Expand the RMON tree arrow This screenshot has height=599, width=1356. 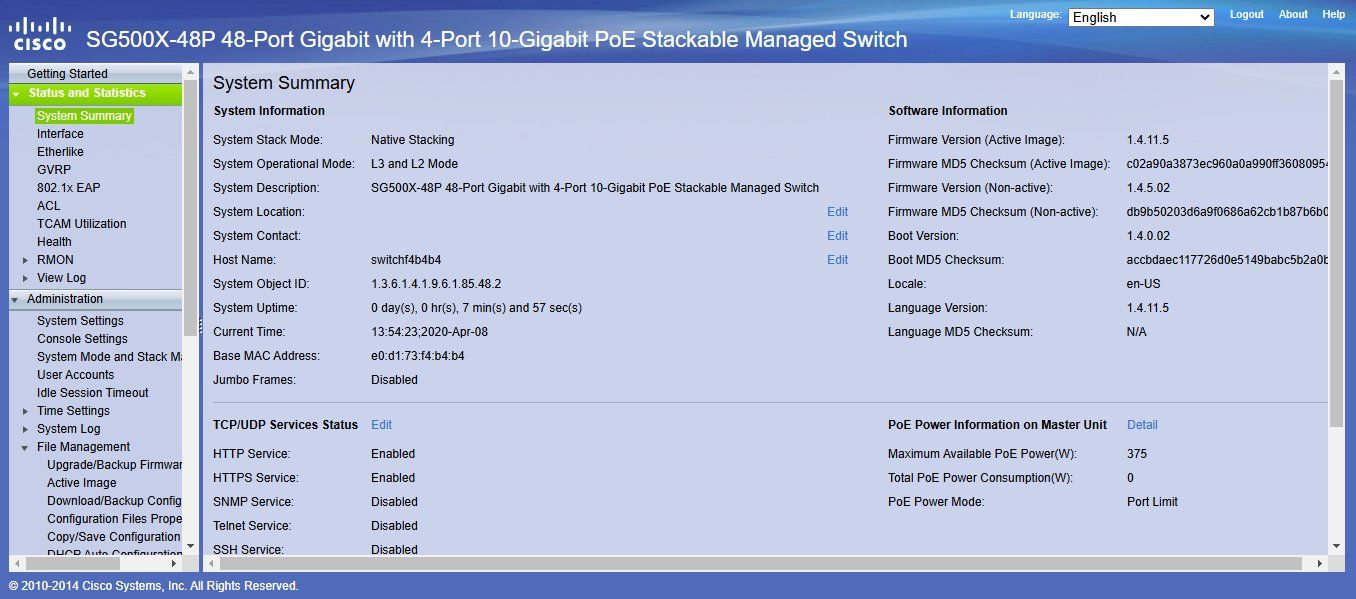(26, 260)
